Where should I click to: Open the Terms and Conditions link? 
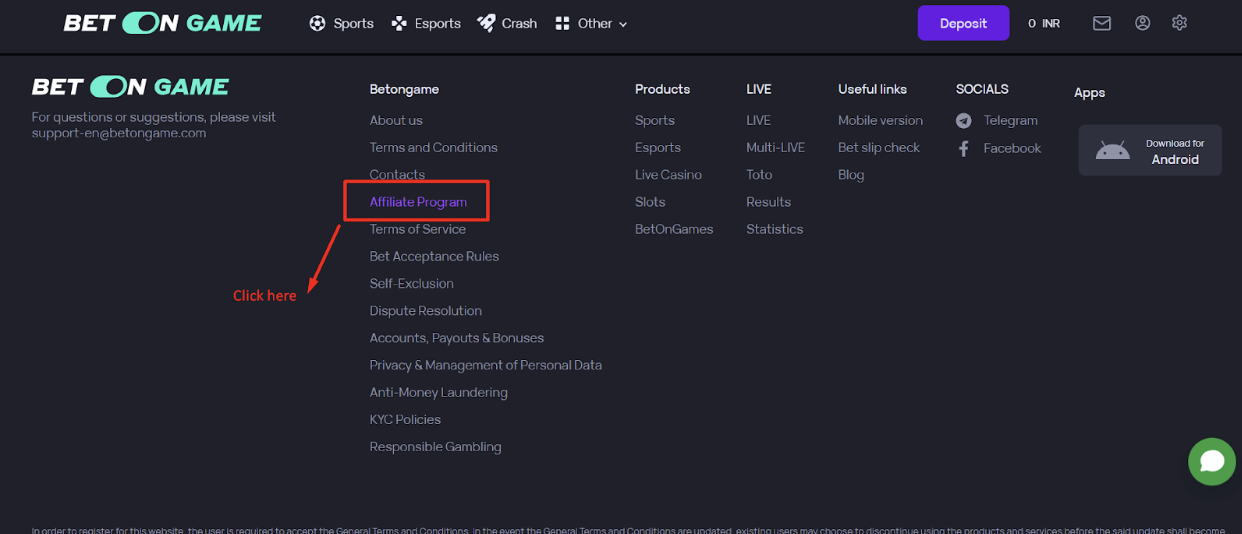click(x=434, y=147)
